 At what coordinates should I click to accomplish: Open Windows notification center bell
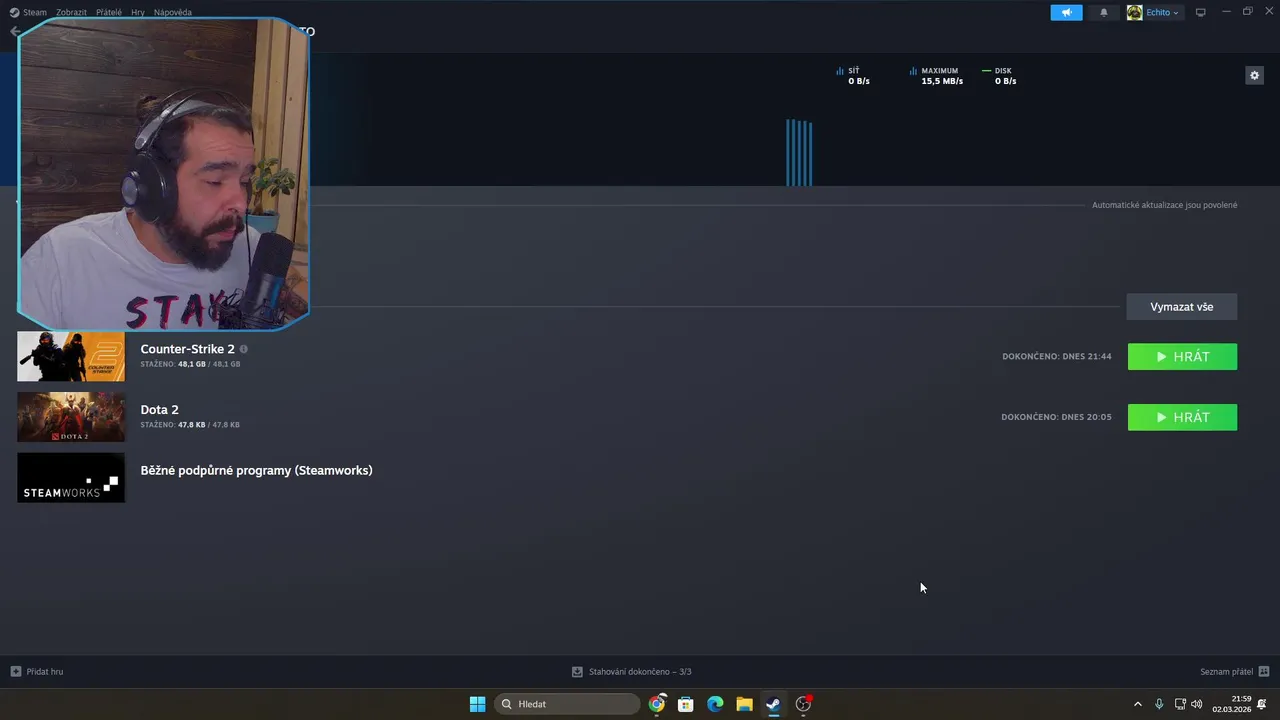(x=1263, y=704)
